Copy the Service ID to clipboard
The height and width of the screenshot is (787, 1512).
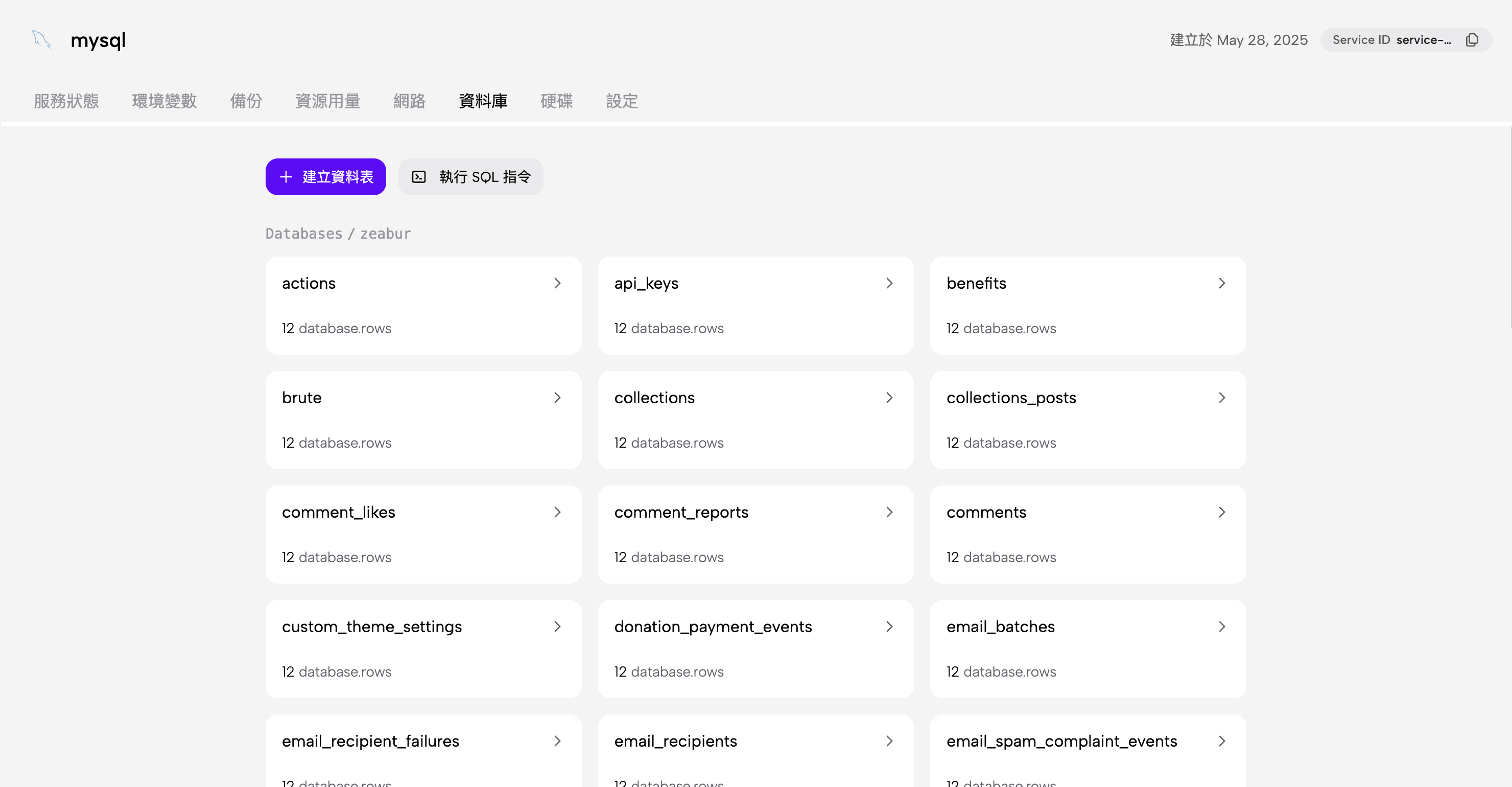tap(1472, 40)
